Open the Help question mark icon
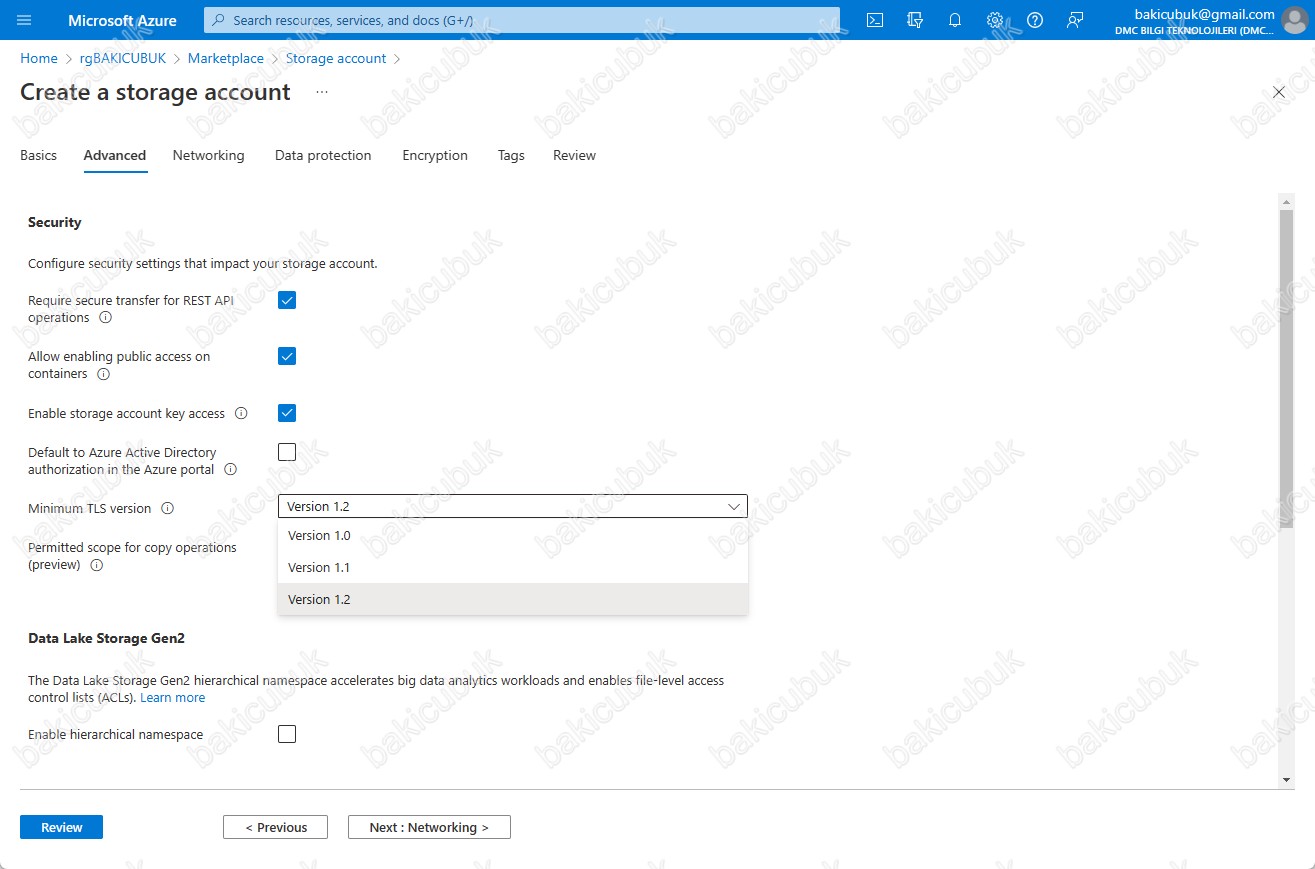The image size is (1315, 869). pyautogui.click(x=1035, y=20)
